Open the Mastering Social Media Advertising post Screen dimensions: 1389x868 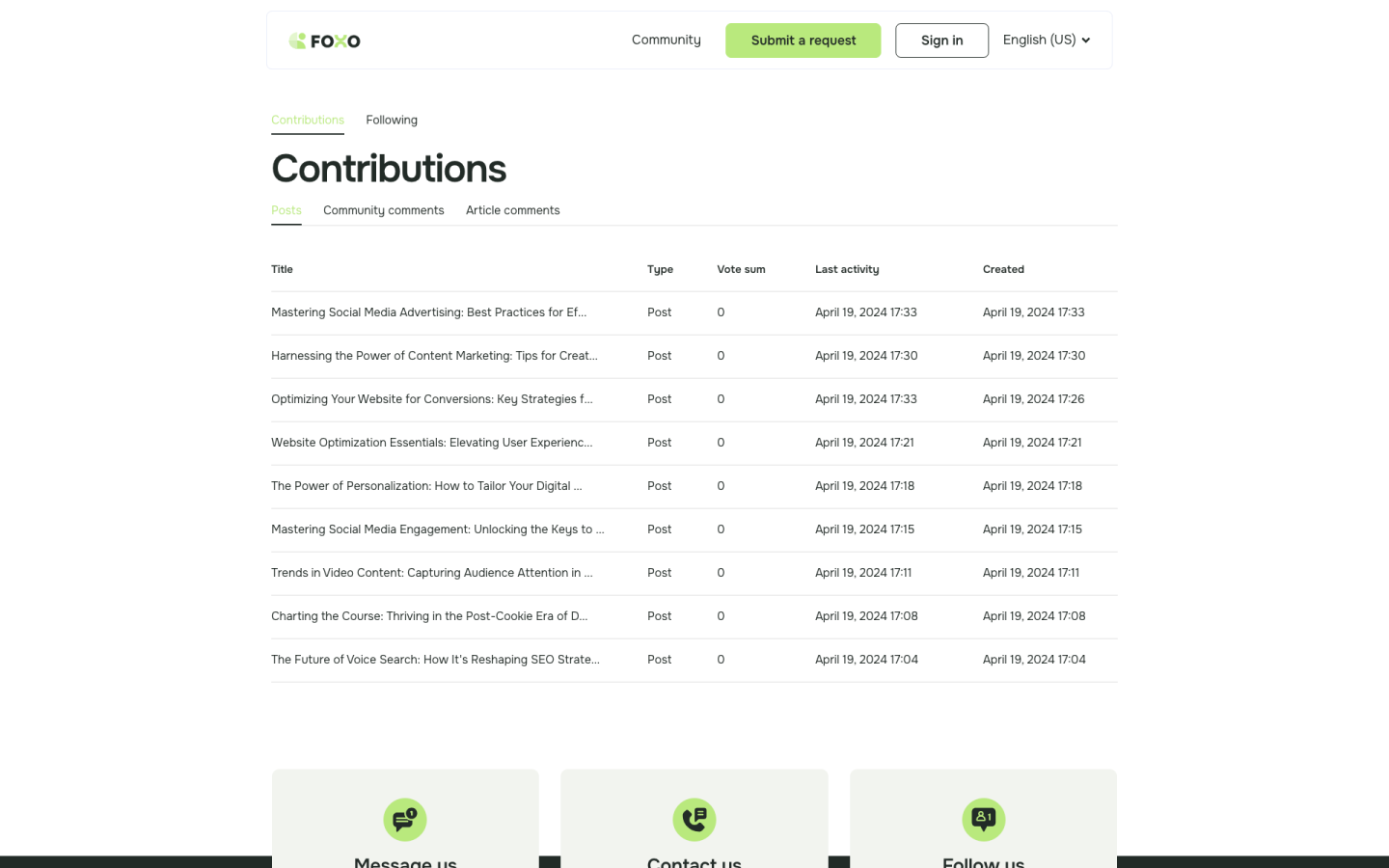428,312
